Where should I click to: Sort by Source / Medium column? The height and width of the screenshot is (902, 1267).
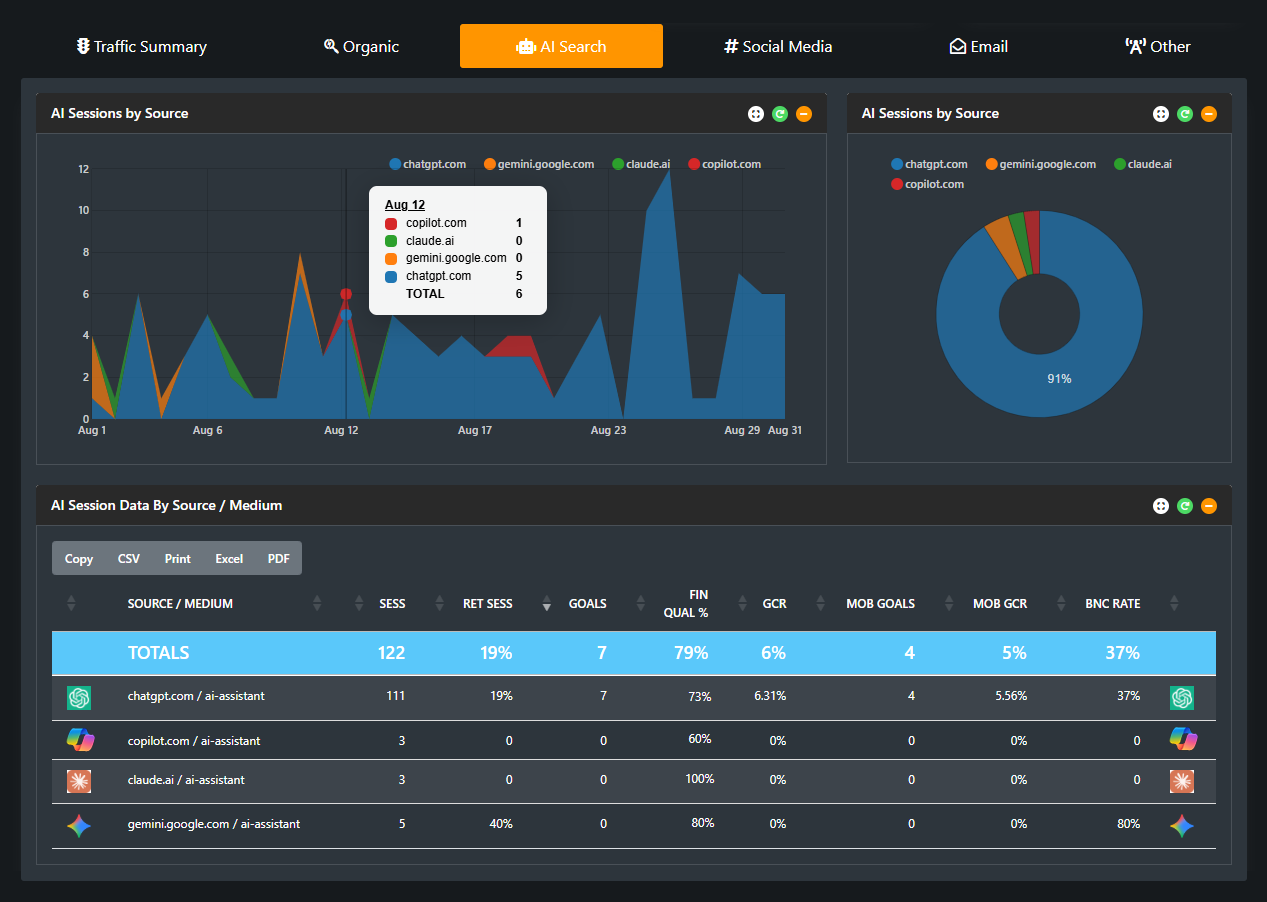coord(180,604)
